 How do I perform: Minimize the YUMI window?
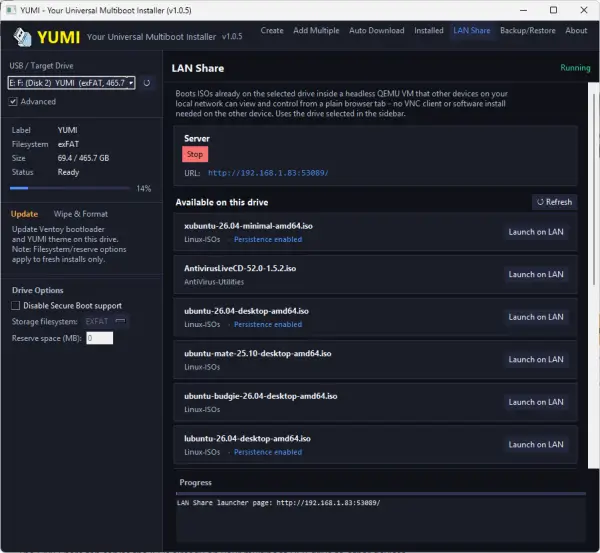[523, 10]
